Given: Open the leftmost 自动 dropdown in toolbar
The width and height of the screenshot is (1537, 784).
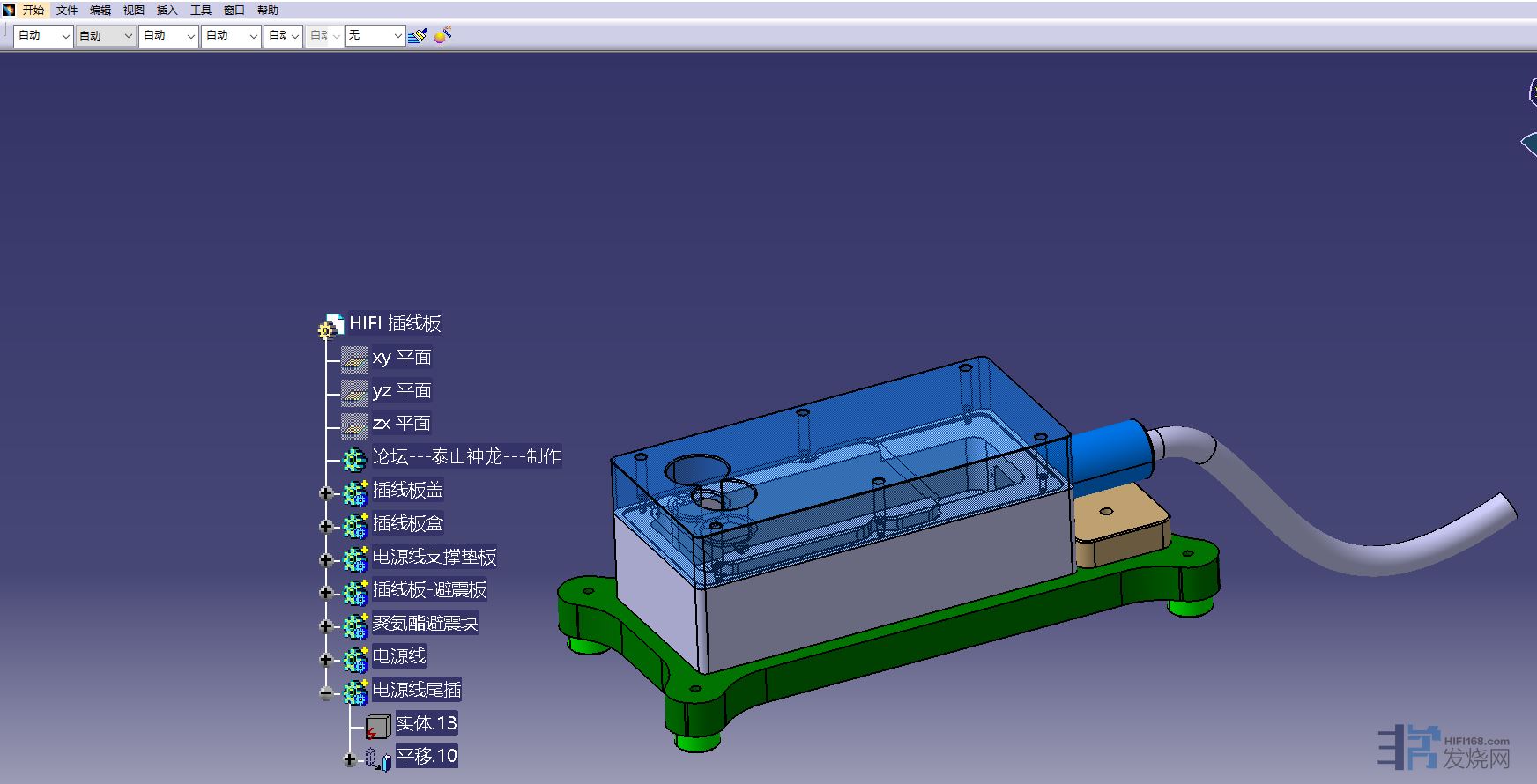Looking at the screenshot, I should point(64,35).
